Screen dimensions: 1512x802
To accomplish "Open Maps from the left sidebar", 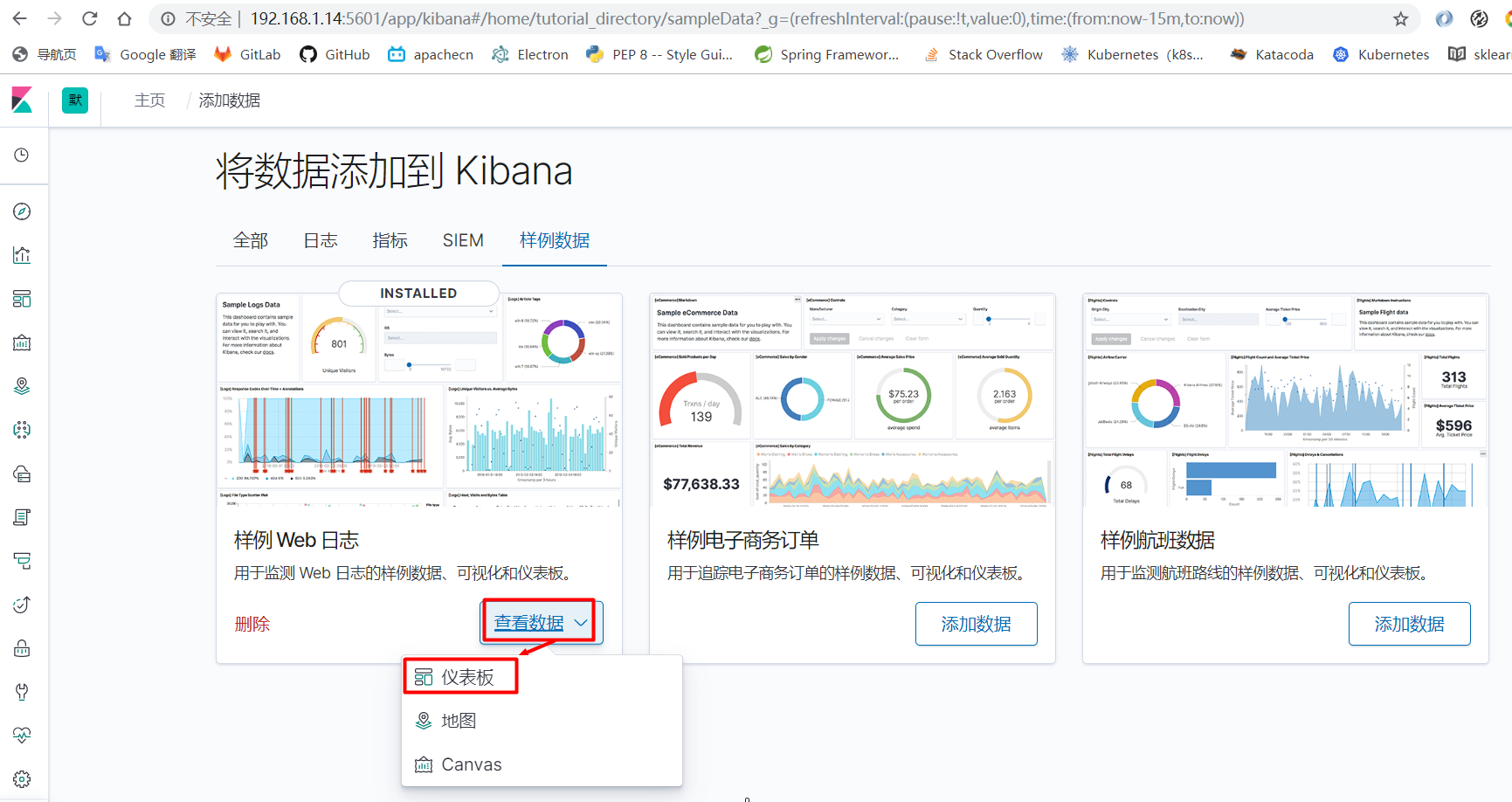I will (x=22, y=385).
